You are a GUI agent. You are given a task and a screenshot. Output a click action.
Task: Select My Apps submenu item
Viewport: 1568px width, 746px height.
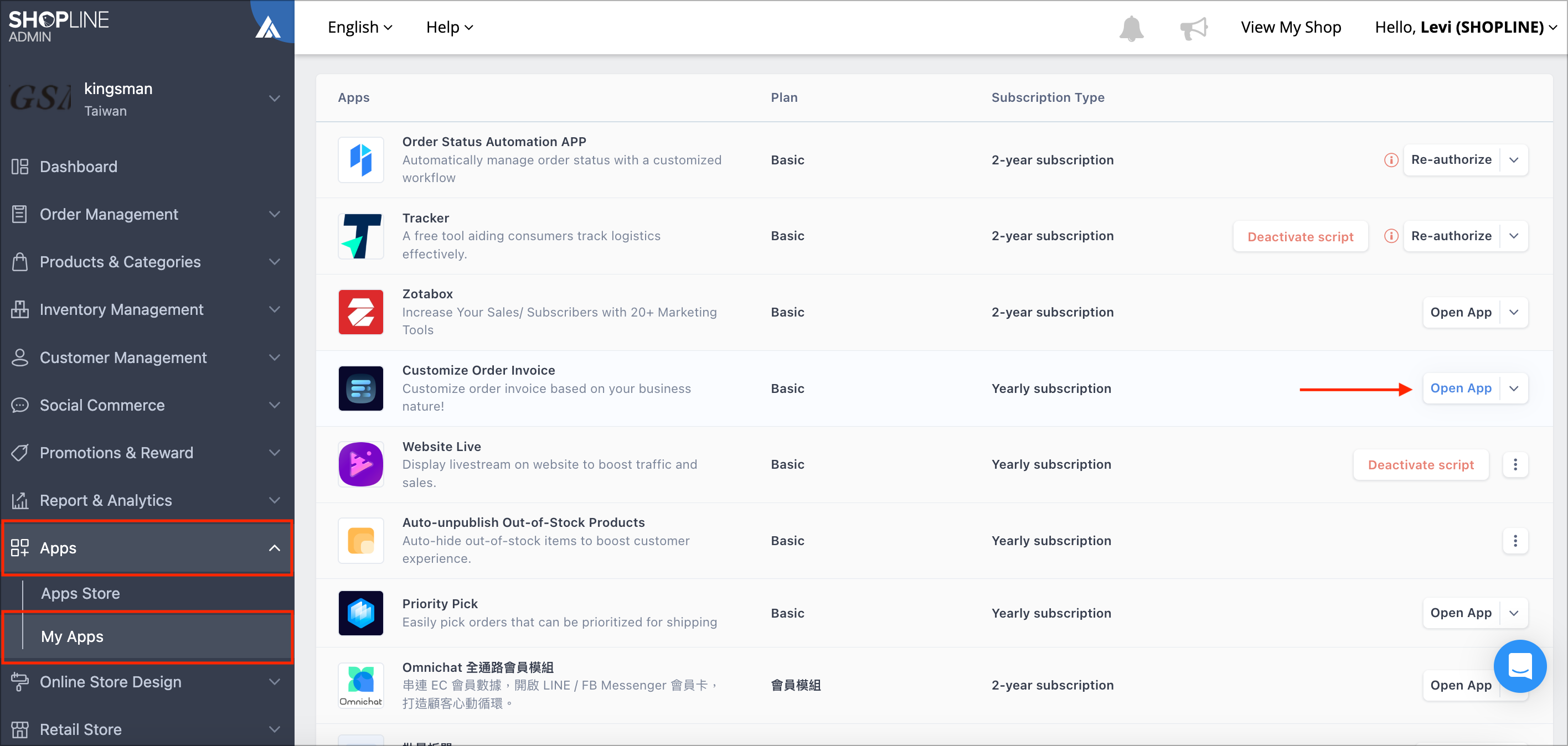point(147,636)
